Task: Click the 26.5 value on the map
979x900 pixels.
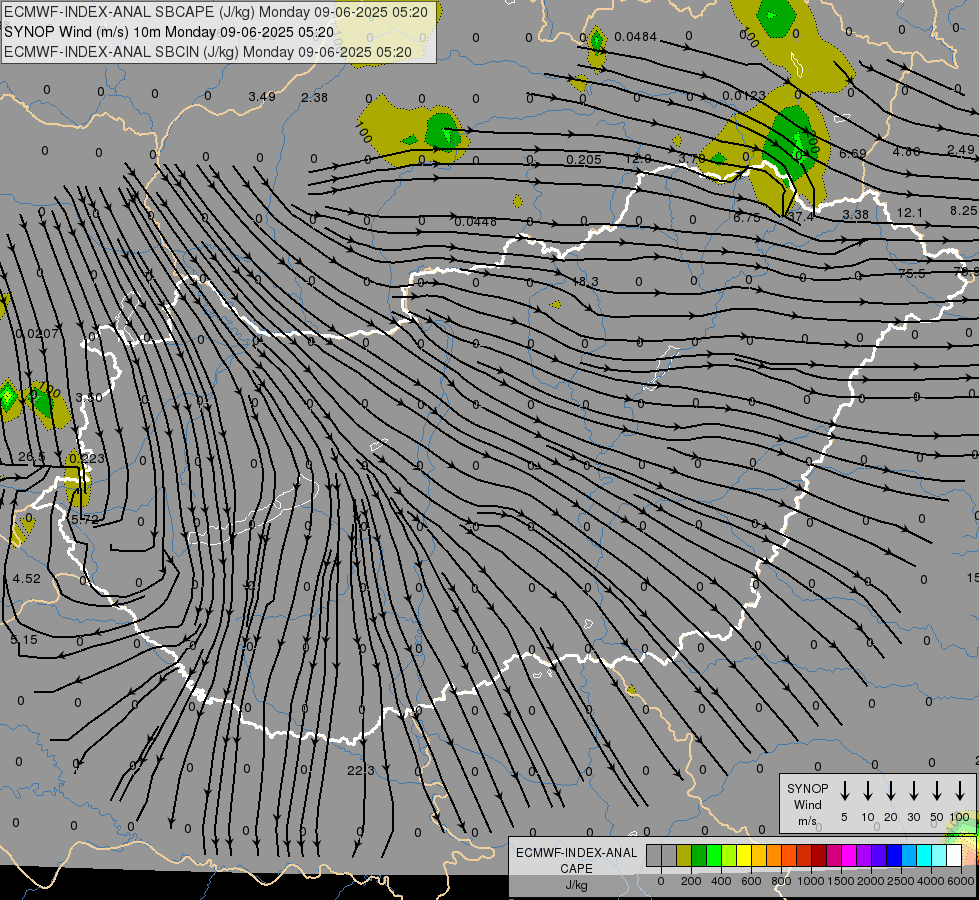Action: pos(32,457)
